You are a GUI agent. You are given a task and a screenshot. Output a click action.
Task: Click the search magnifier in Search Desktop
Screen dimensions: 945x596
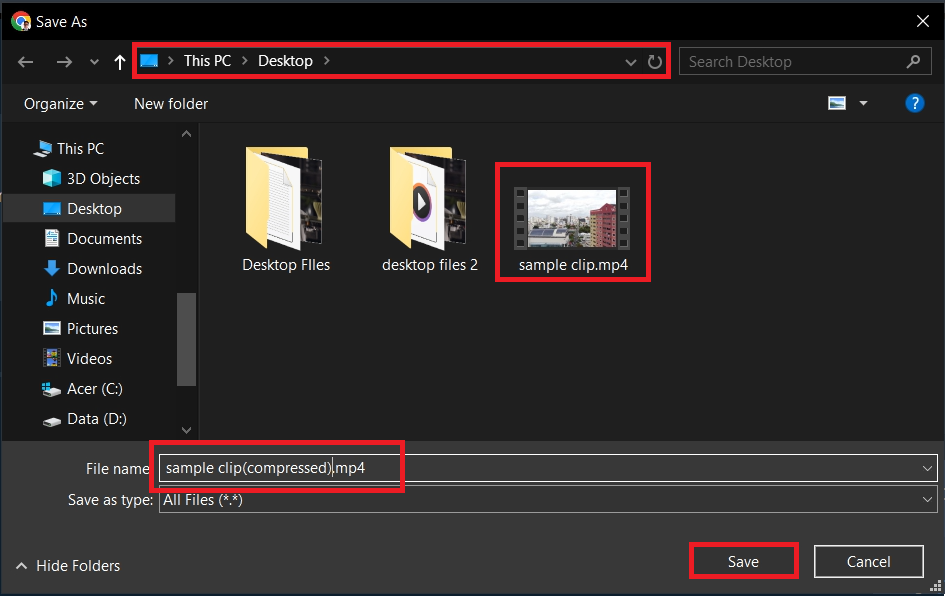pyautogui.click(x=913, y=61)
